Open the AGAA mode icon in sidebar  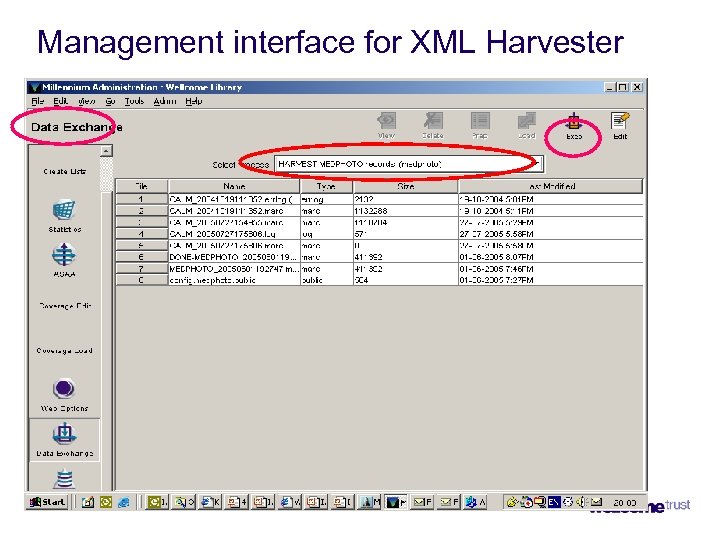point(63,255)
